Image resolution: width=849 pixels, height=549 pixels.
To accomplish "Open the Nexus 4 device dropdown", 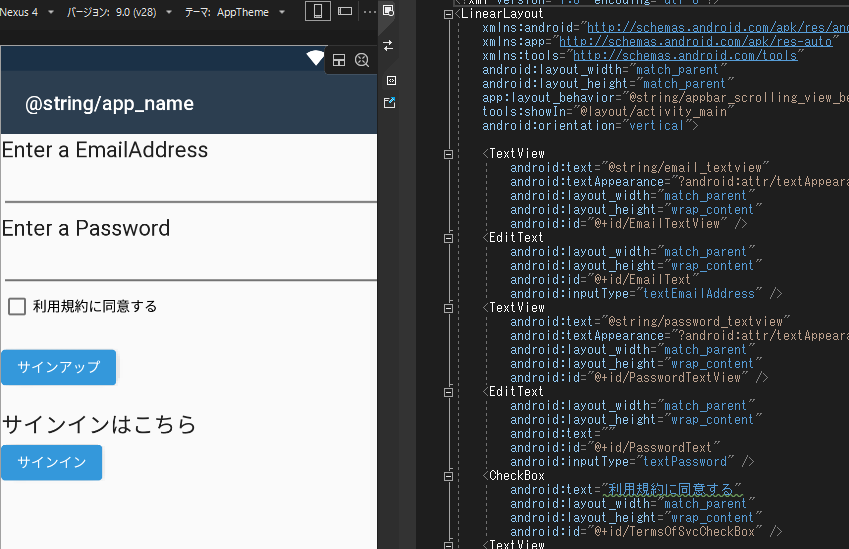I will (28, 12).
